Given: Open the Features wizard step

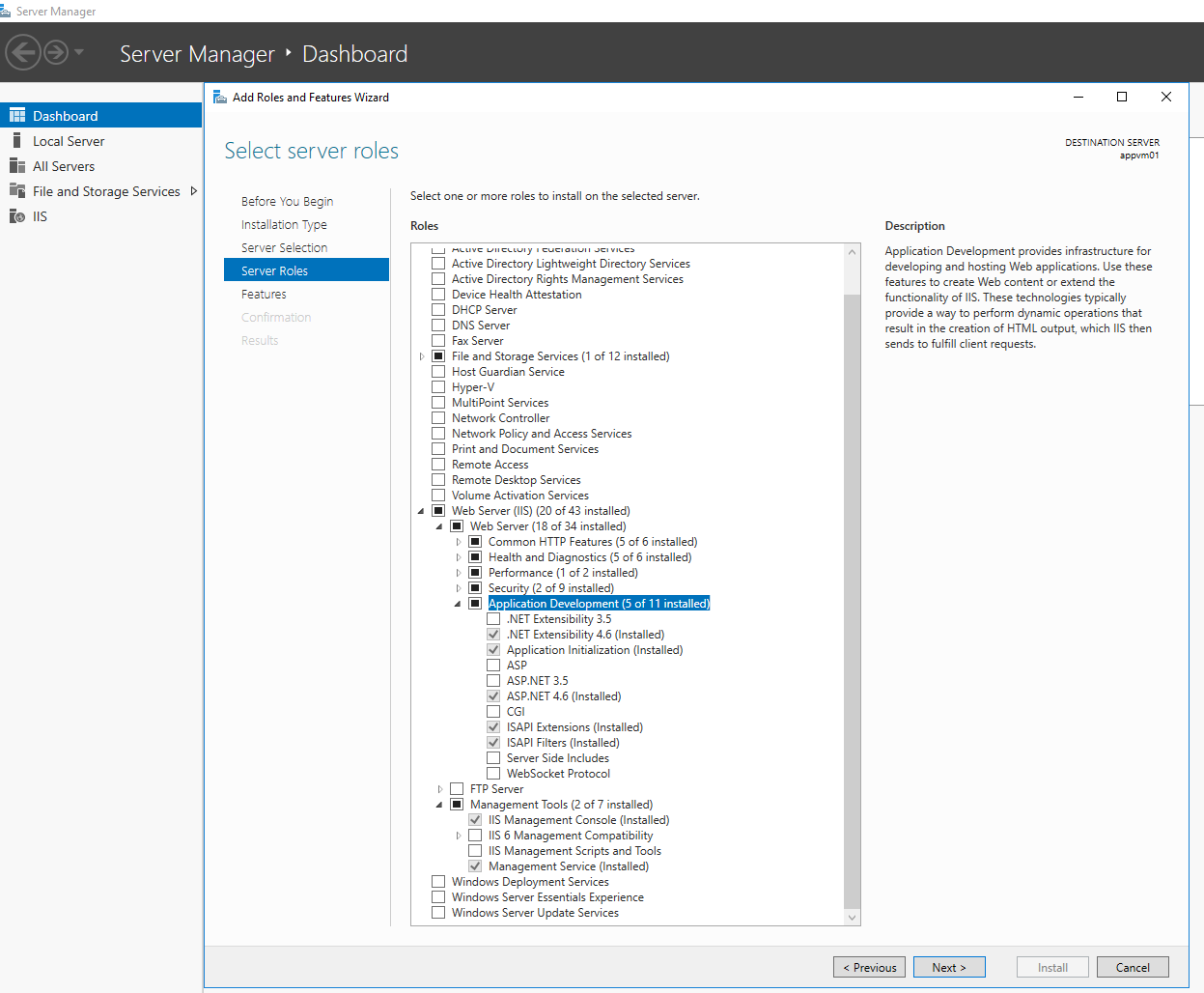Looking at the screenshot, I should [264, 294].
